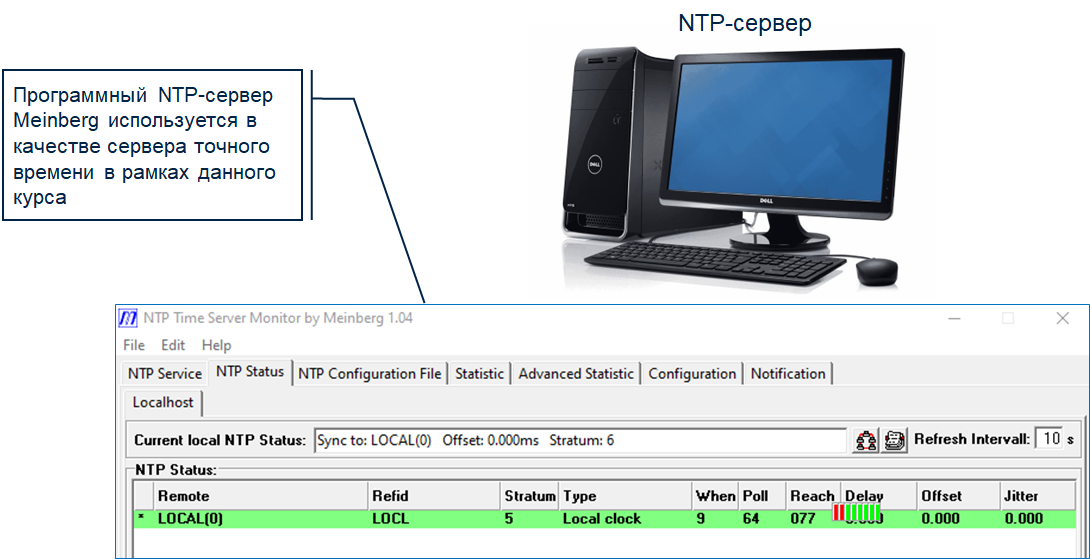Open the Notification tab
The width and height of the screenshot is (1090, 559).
[x=788, y=374]
